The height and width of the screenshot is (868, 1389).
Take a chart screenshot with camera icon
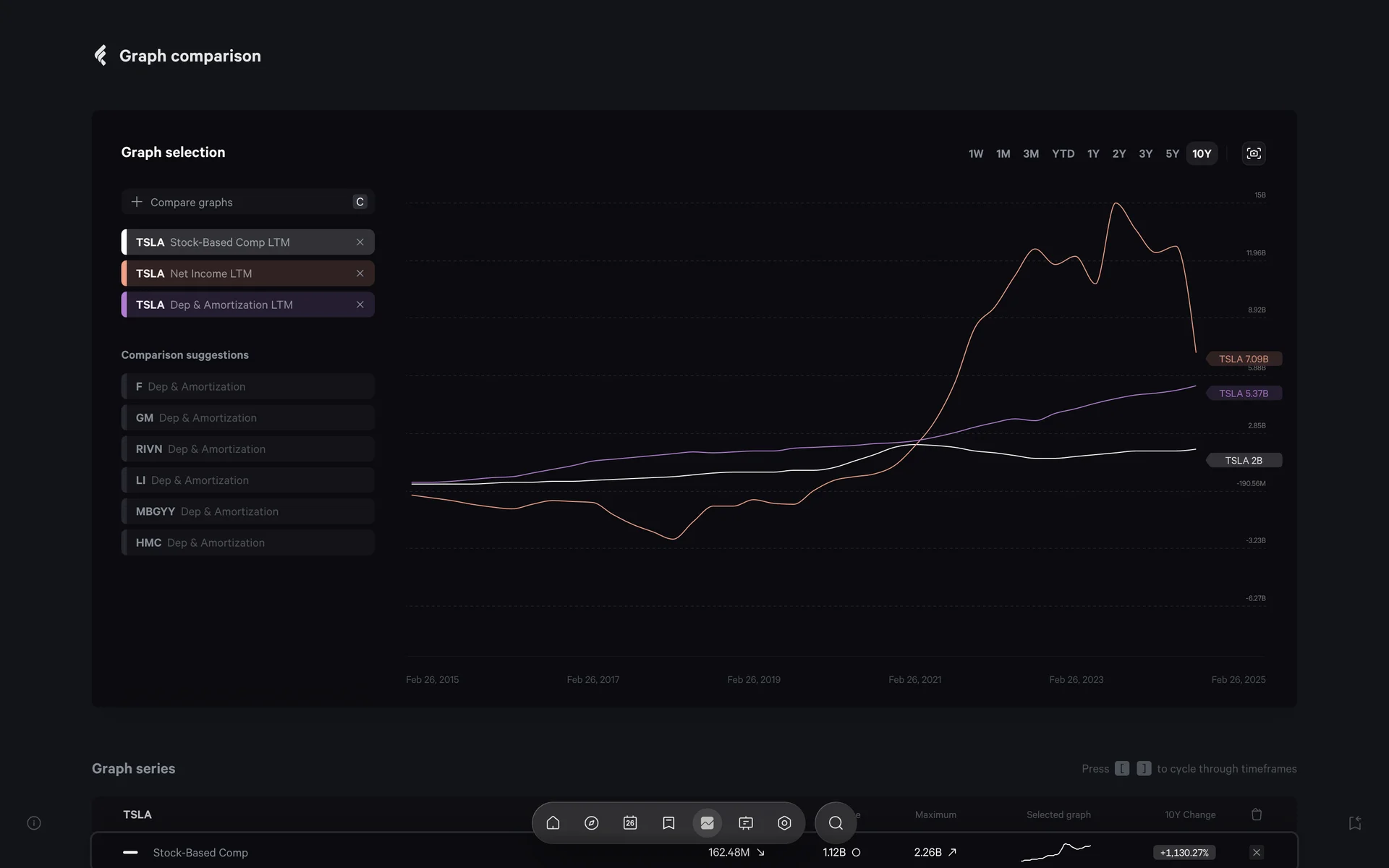coord(1254,153)
